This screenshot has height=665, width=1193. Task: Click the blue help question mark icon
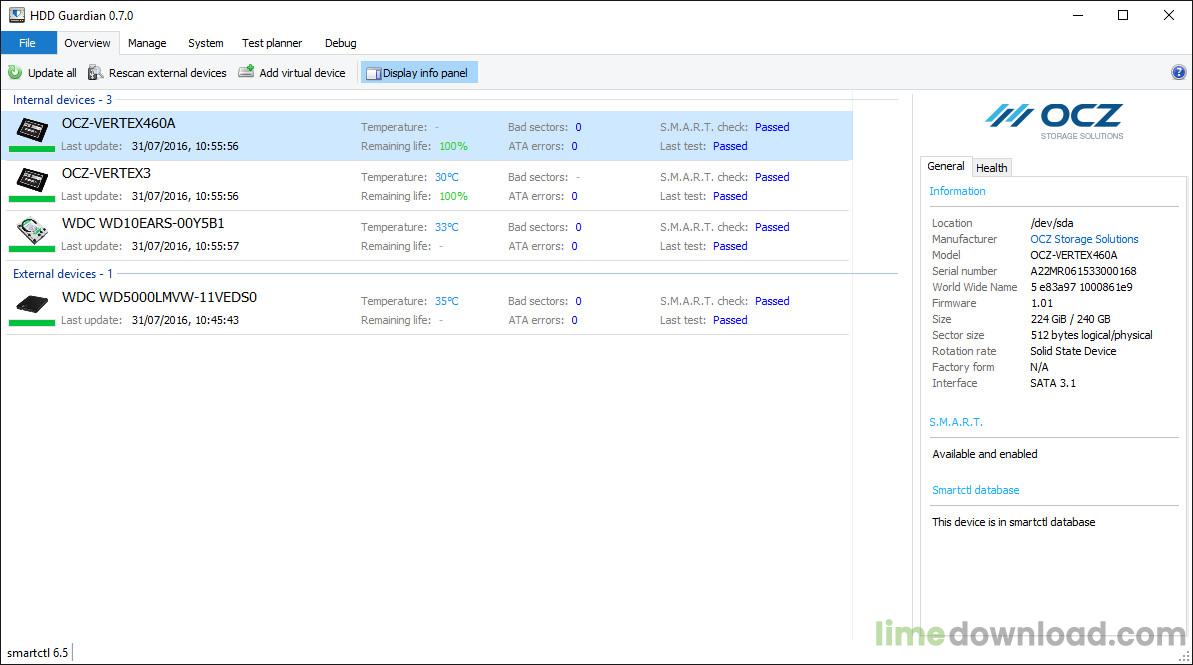pyautogui.click(x=1178, y=73)
